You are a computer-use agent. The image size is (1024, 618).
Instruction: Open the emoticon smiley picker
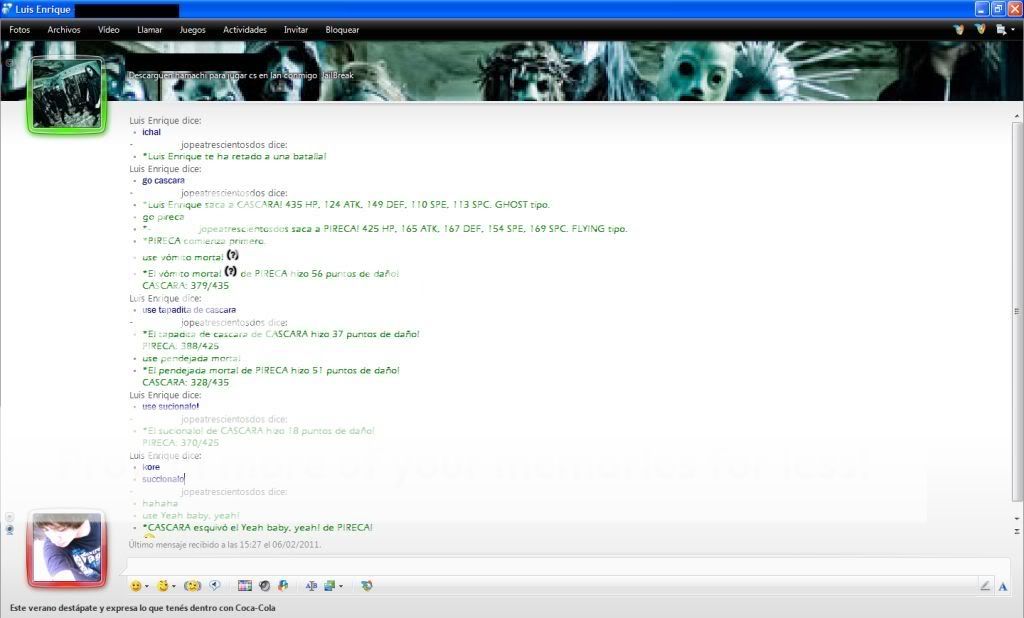[135, 586]
